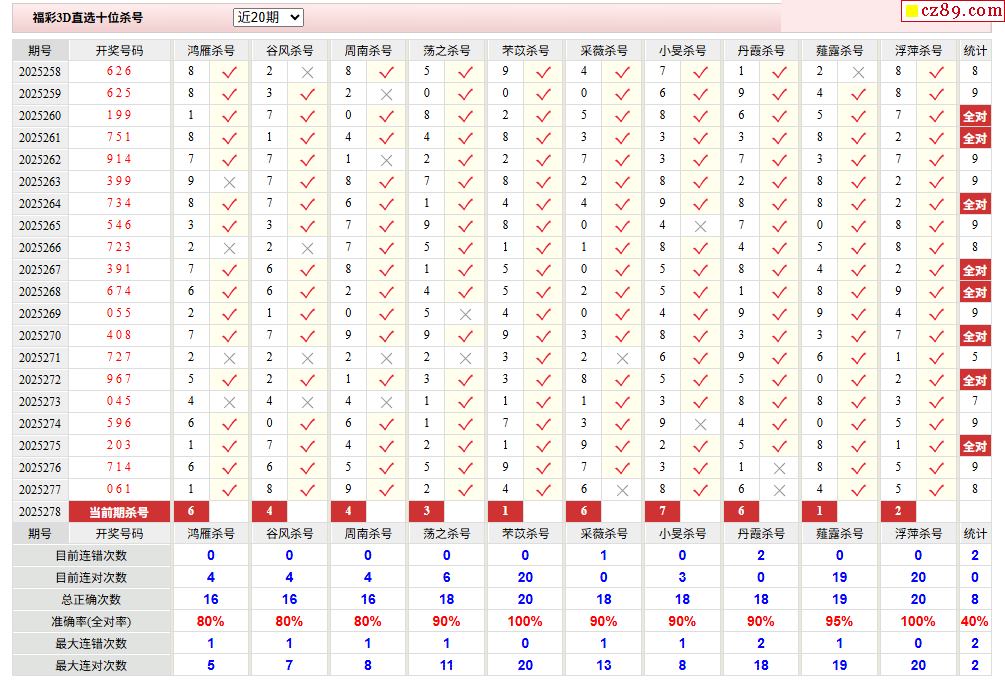Click 荡之杀号 current kill number 3 in row 2025278
Viewport: 1005px width, 686px height.
[x=427, y=511]
